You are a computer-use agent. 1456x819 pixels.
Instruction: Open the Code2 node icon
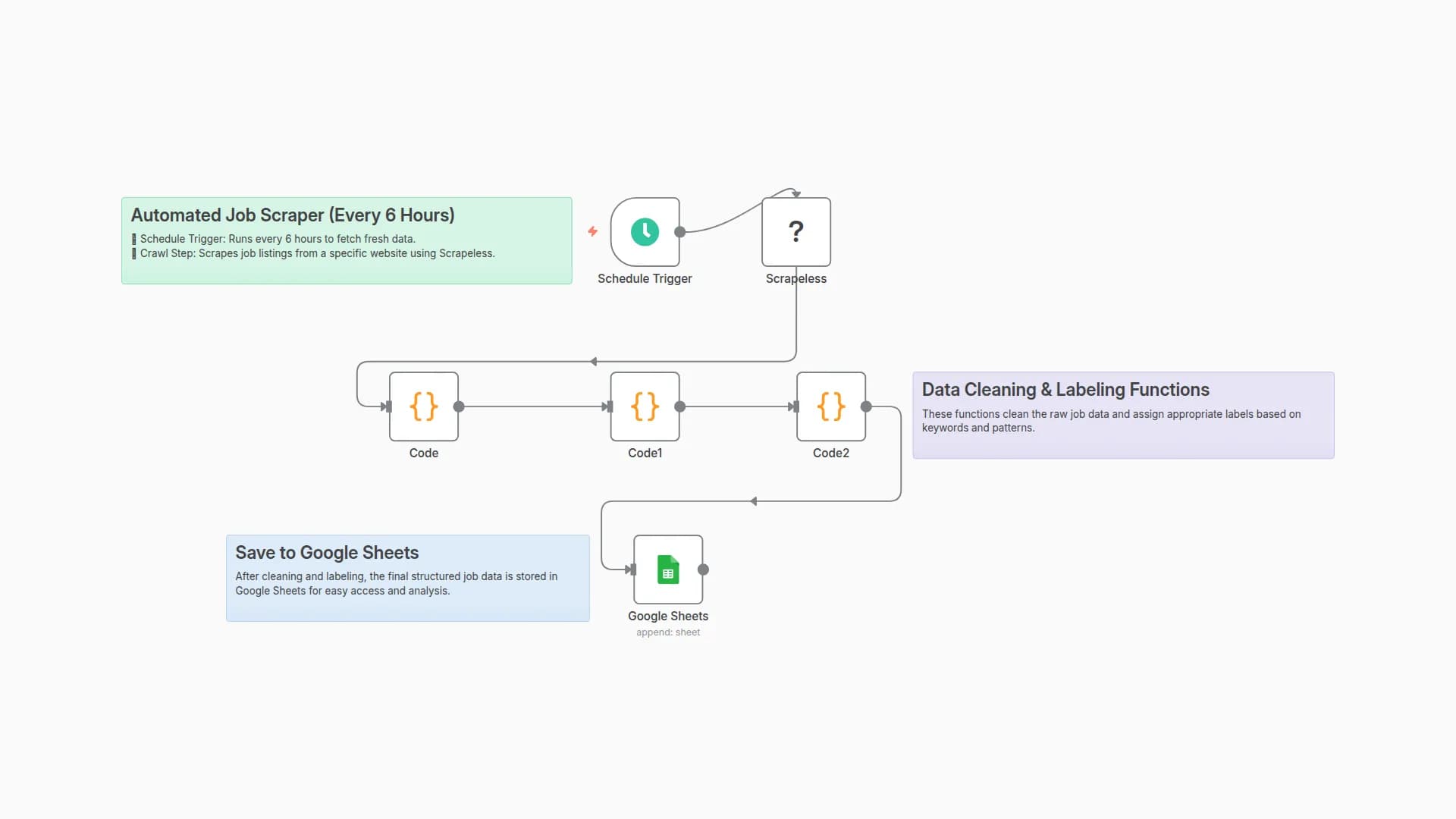830,406
